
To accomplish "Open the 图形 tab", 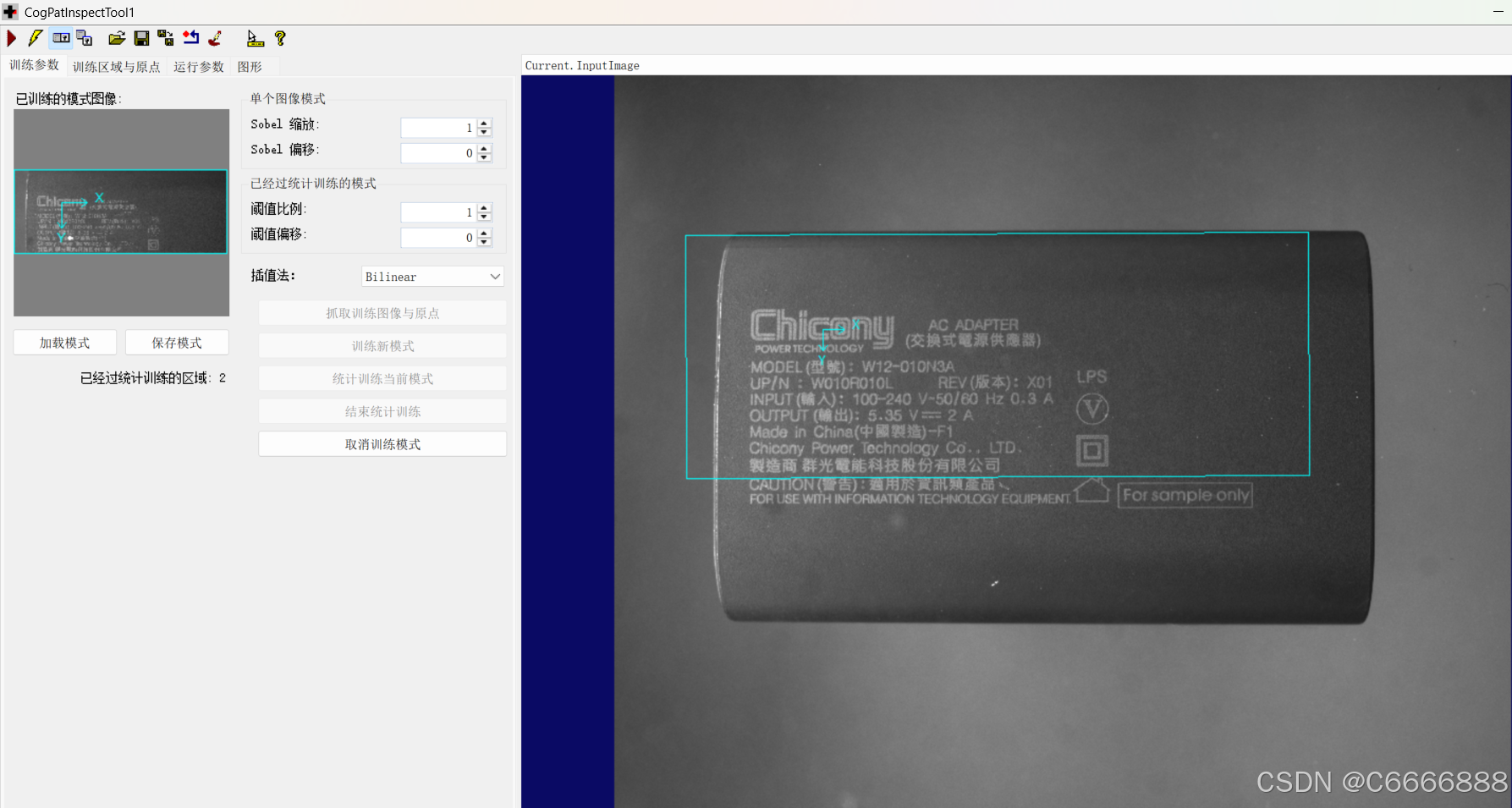I will pyautogui.click(x=250, y=67).
